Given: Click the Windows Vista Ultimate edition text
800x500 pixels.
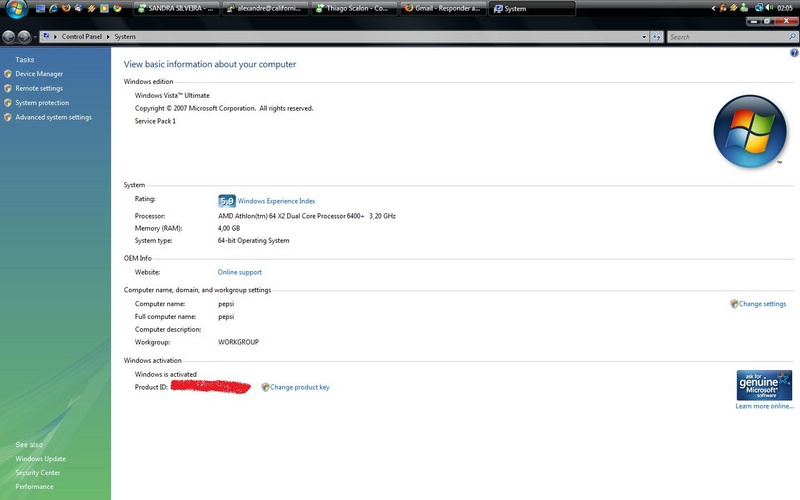Looking at the screenshot, I should pyautogui.click(x=172, y=95).
